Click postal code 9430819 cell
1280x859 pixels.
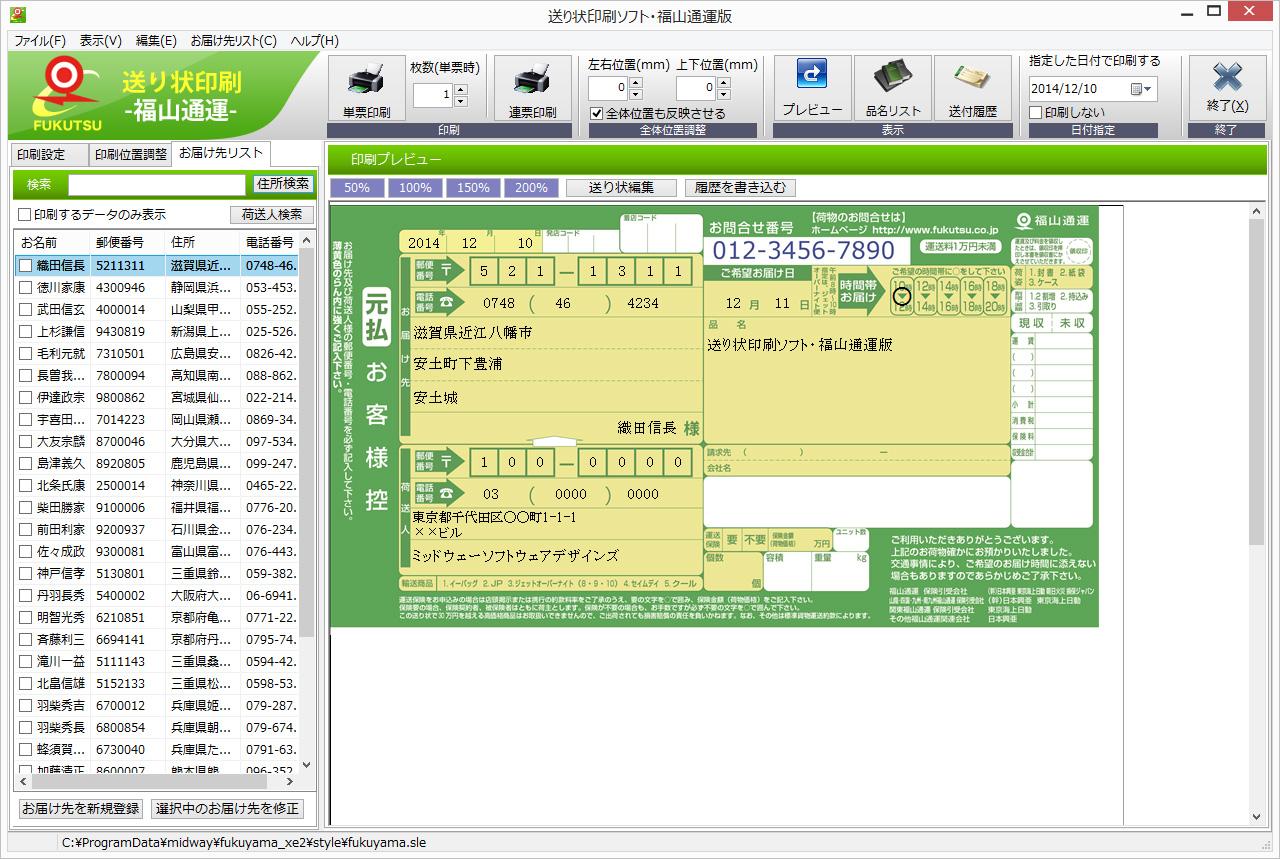coord(128,332)
